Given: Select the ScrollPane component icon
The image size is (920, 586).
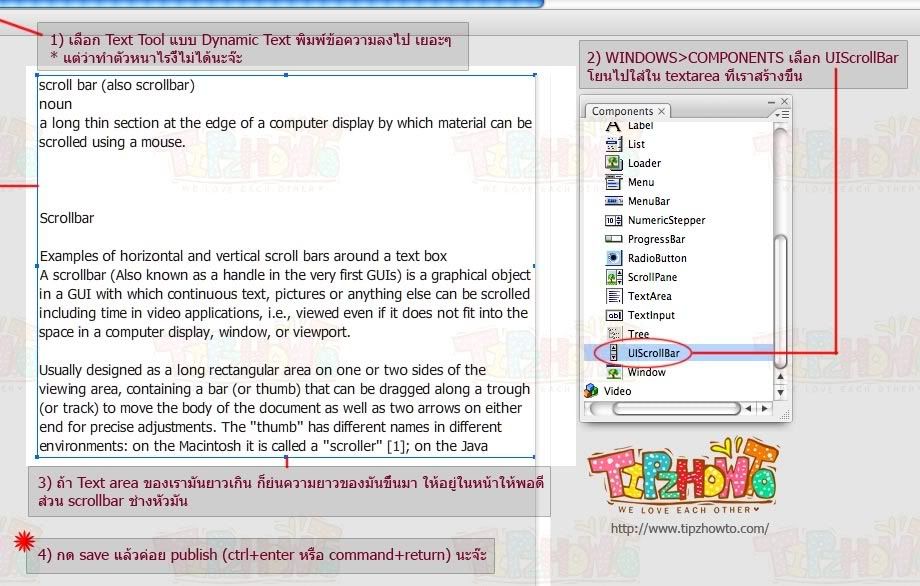Looking at the screenshot, I should point(614,277).
